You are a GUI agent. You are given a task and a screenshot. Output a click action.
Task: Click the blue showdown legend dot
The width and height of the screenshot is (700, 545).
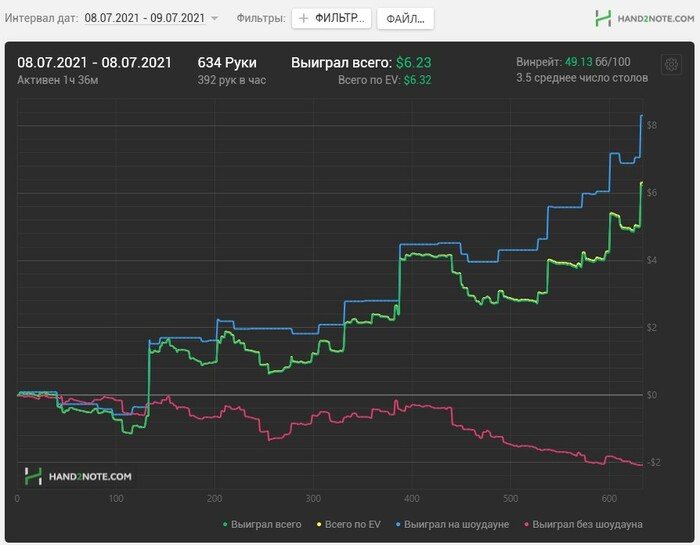(398, 524)
